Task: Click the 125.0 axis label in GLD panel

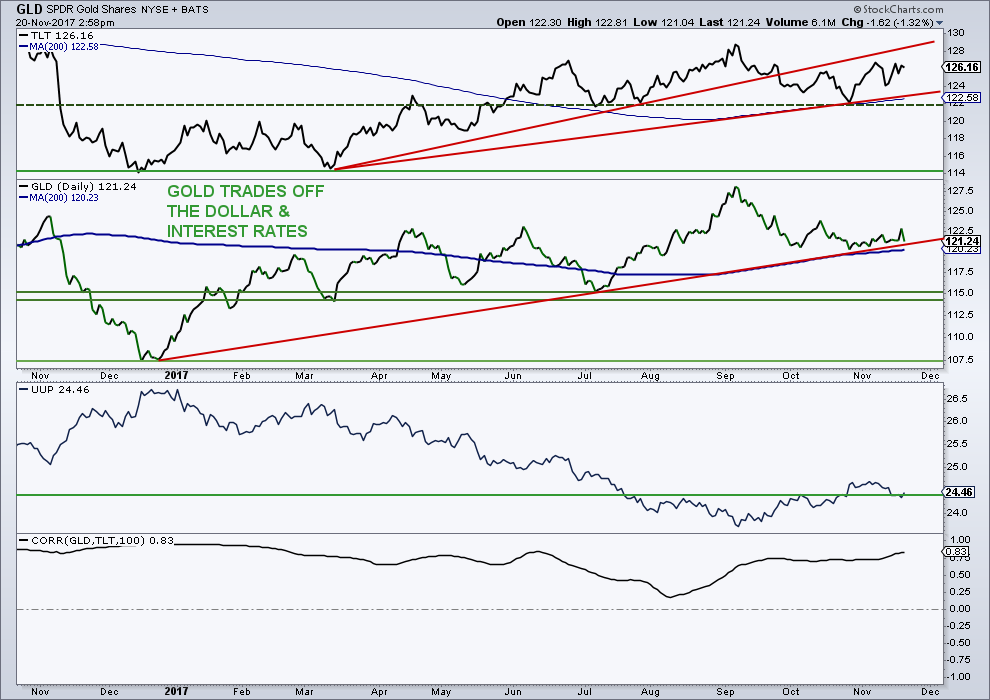Action: click(x=960, y=211)
